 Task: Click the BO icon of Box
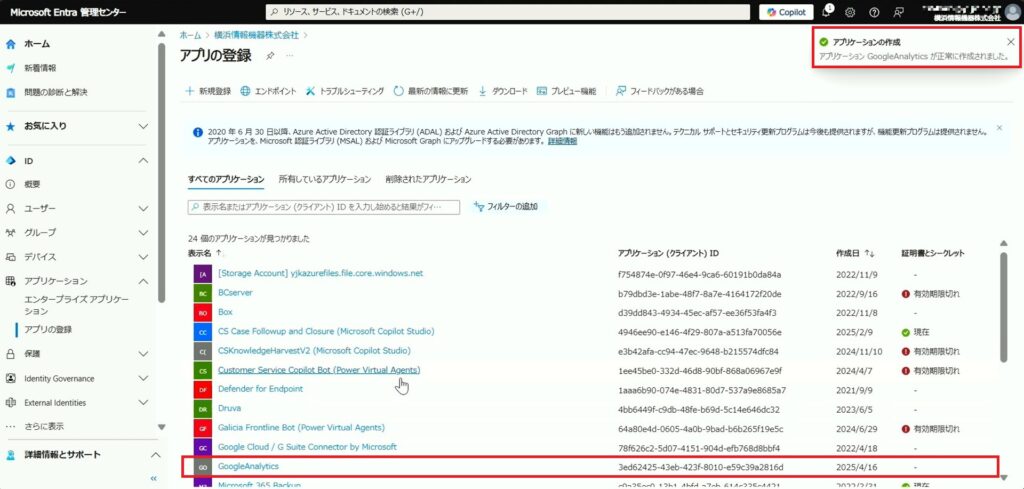[x=203, y=313]
